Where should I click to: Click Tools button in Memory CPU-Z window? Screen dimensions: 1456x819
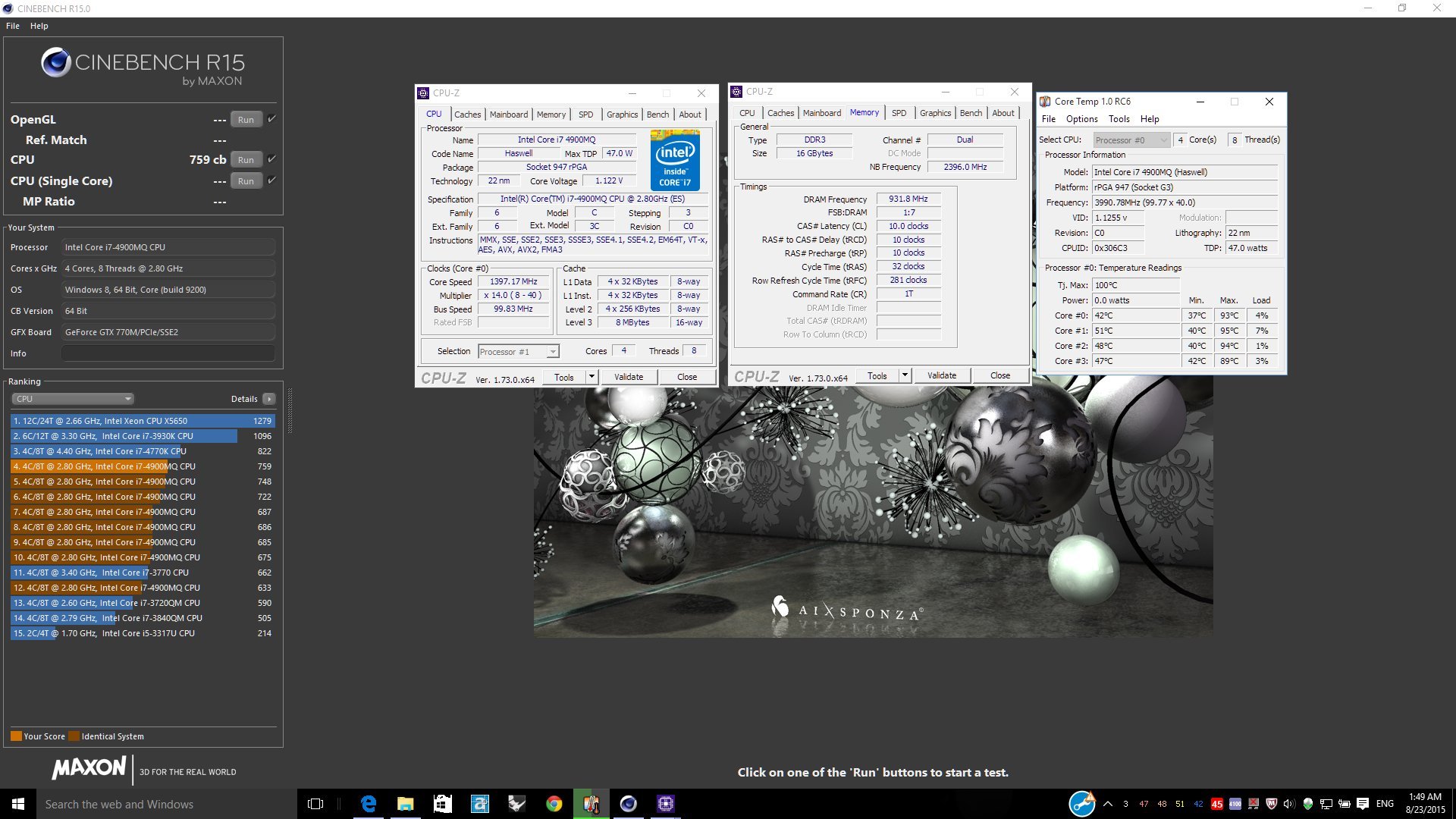coord(877,375)
